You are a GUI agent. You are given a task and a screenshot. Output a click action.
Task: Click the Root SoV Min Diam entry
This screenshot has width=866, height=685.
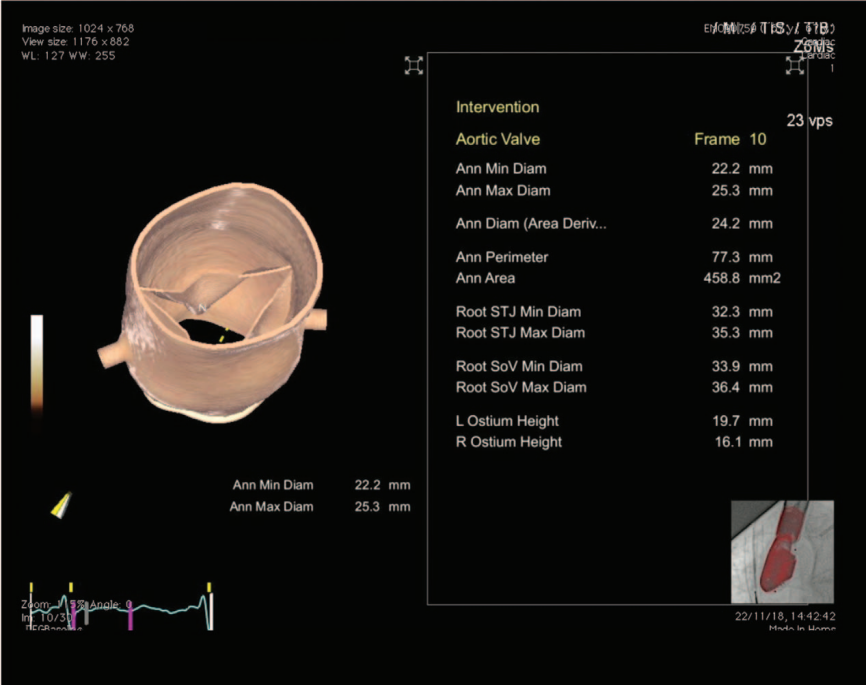[613, 366]
